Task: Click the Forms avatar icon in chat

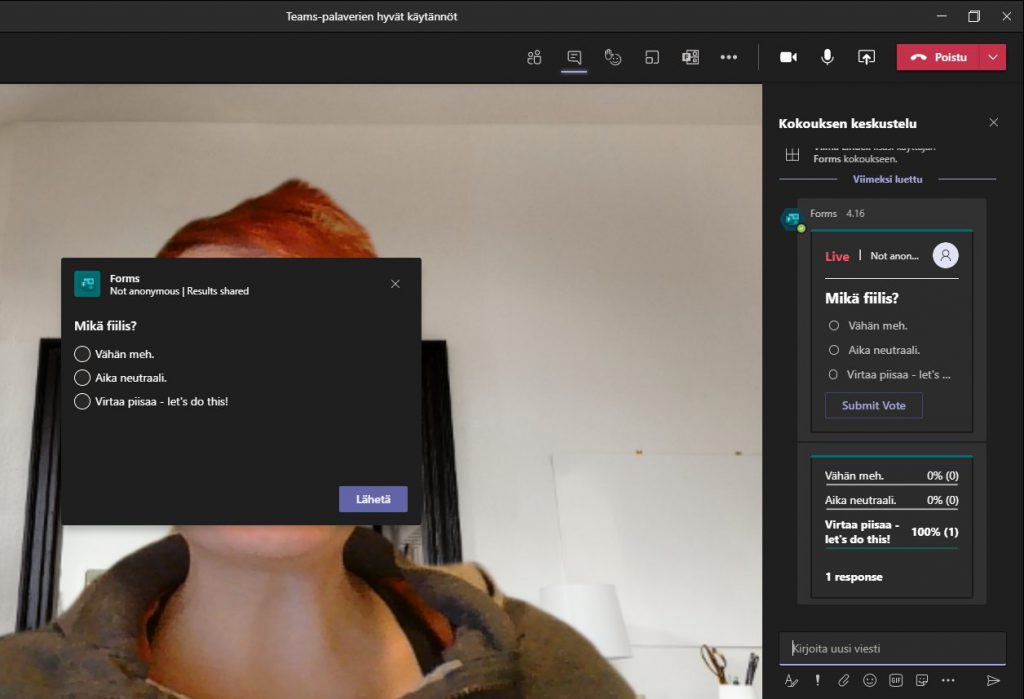Action: pyautogui.click(x=793, y=219)
